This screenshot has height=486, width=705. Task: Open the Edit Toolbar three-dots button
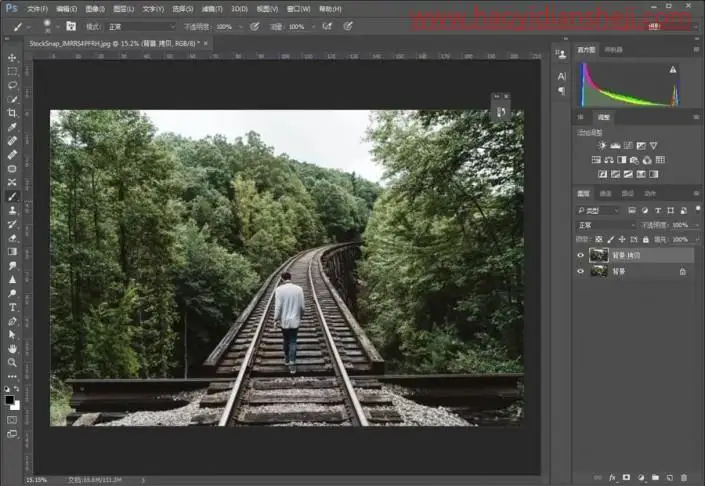tap(12, 376)
